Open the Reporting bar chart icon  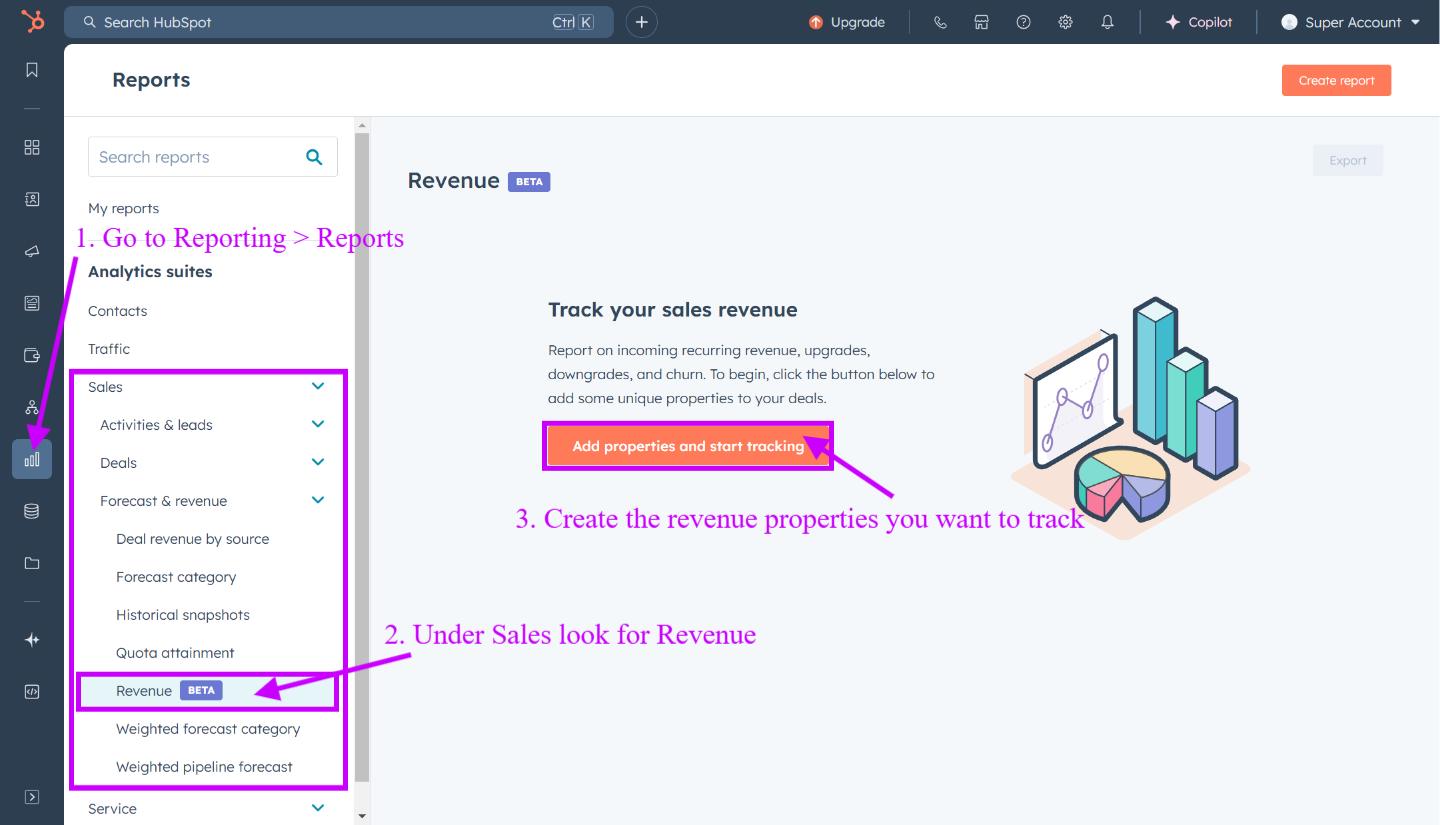(x=32, y=459)
